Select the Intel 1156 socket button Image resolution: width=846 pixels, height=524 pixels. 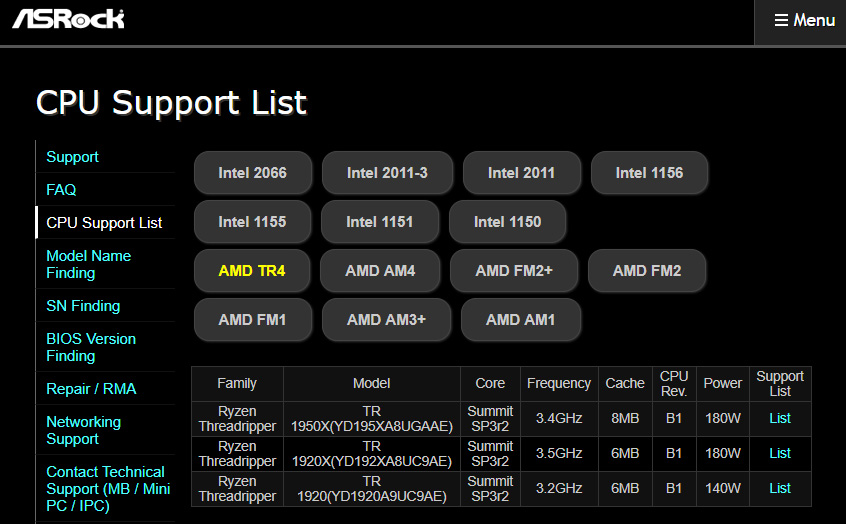(x=649, y=173)
